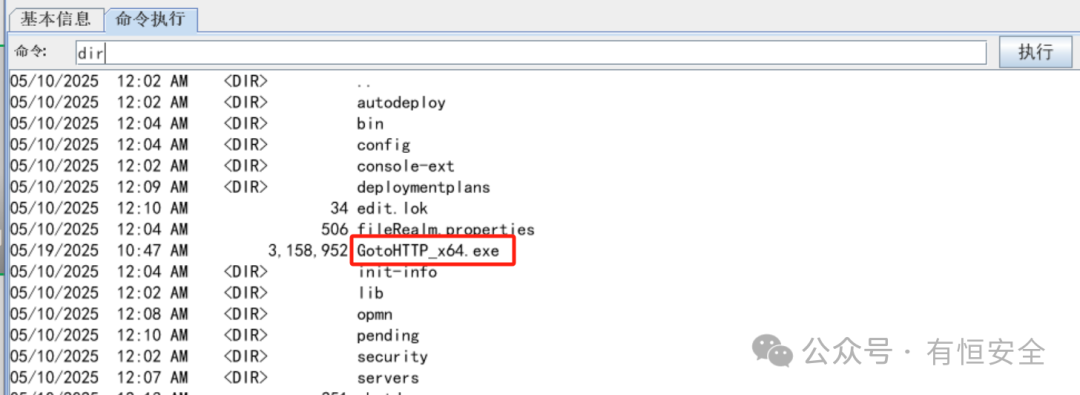Screen dimensions: 1080x395
Task: Click the fileRealm.properties file entry
Action: click(445, 230)
